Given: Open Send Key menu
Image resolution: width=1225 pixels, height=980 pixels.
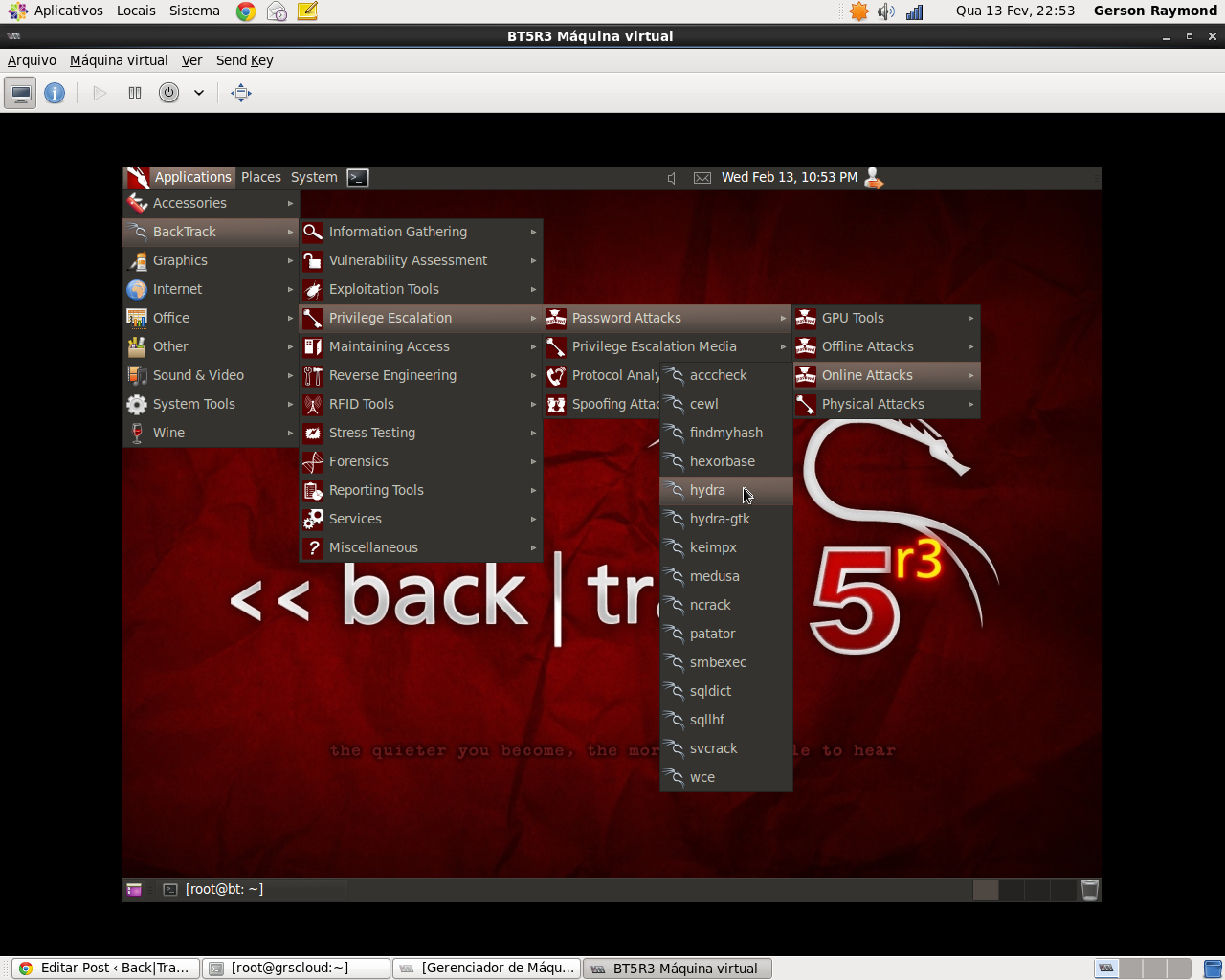Looking at the screenshot, I should pyautogui.click(x=245, y=60).
